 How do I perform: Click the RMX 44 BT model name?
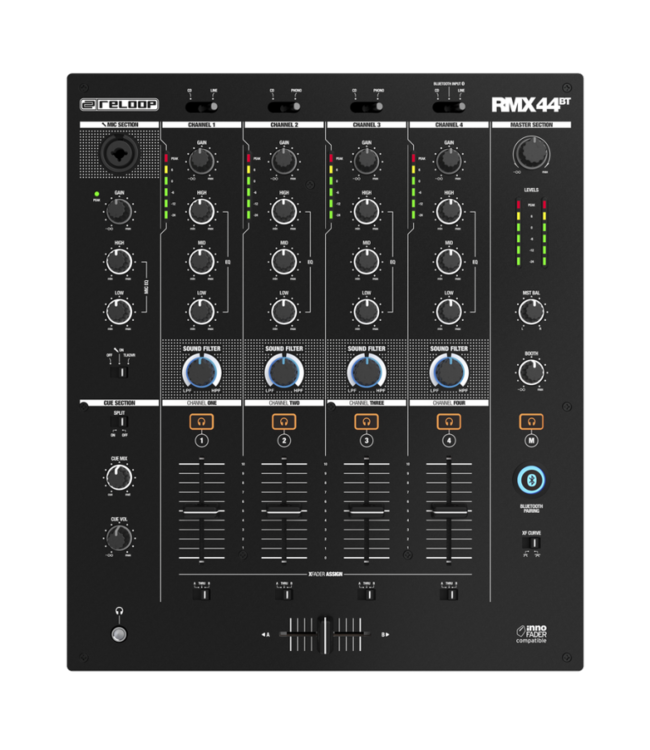pyautogui.click(x=531, y=105)
